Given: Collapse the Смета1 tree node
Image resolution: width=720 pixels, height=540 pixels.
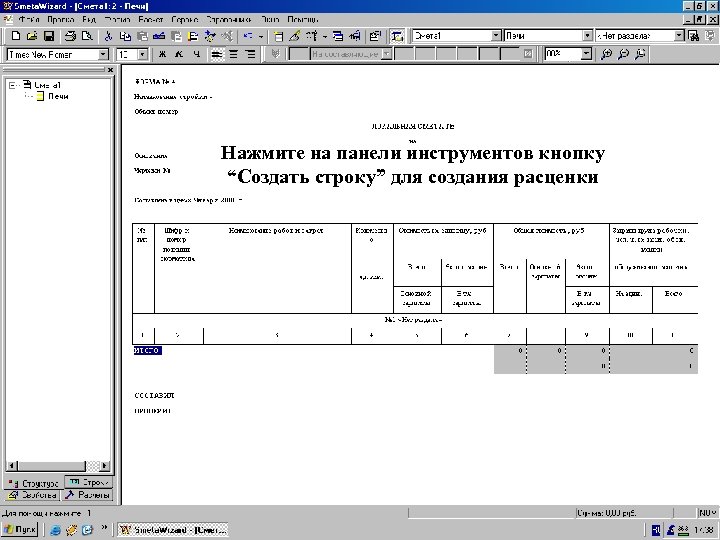Looking at the screenshot, I should click(13, 85).
